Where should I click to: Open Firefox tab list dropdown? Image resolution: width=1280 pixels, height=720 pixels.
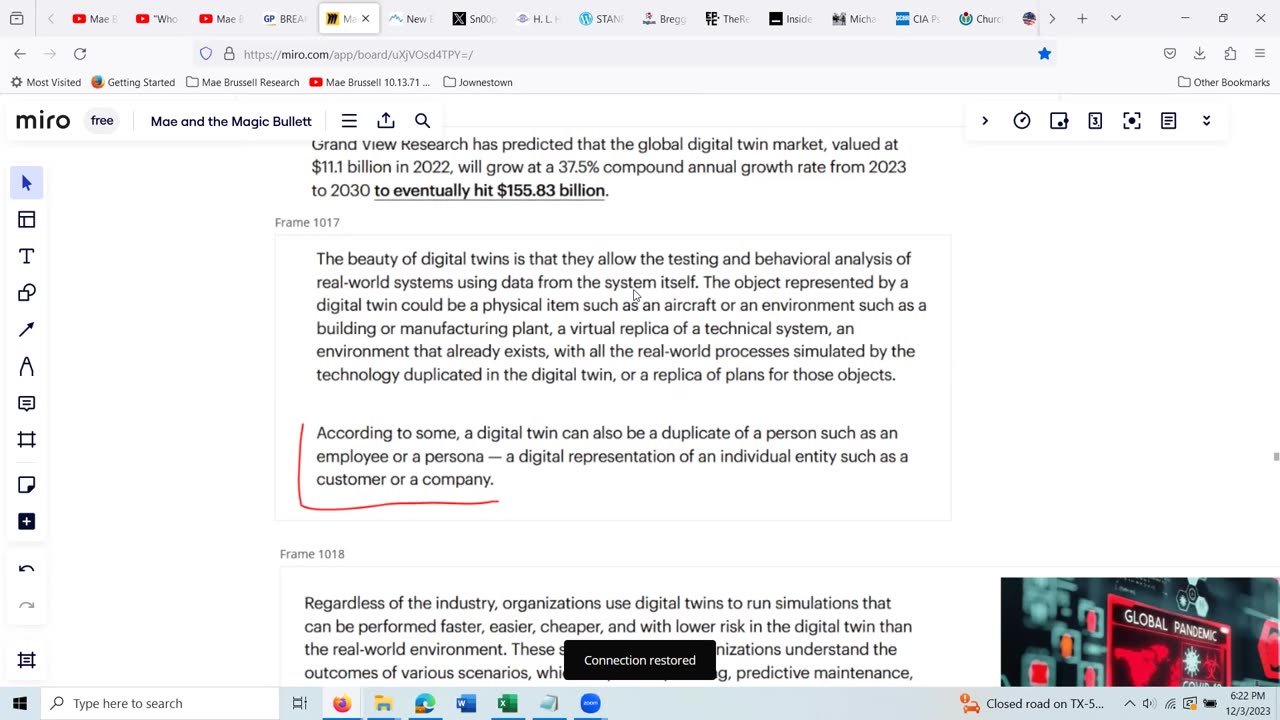[1116, 18]
